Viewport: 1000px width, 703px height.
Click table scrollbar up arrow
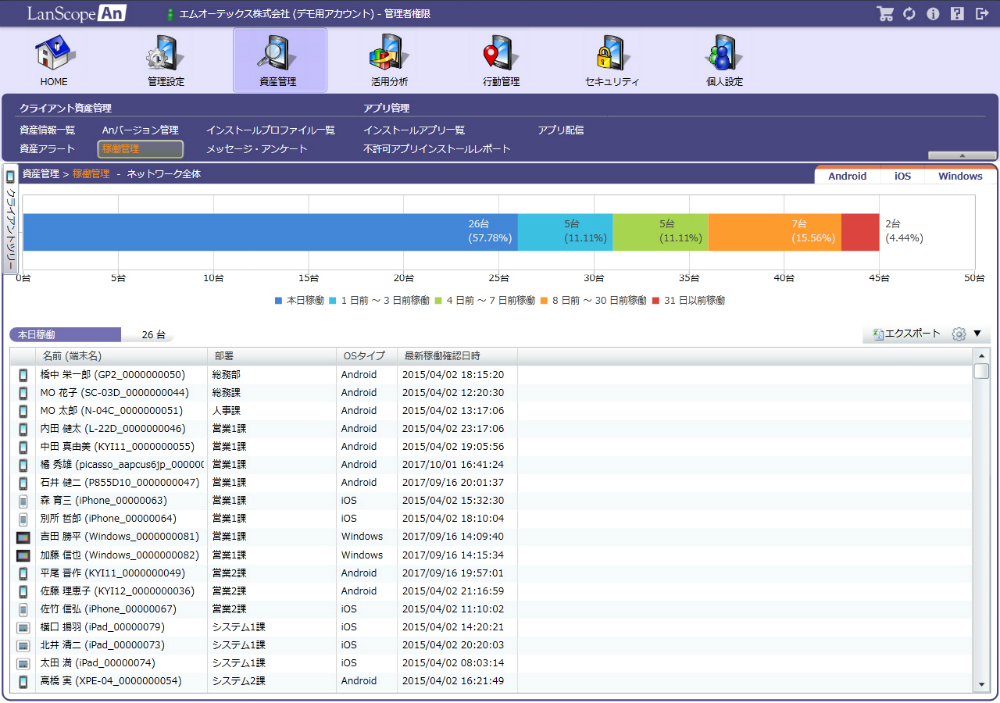pos(981,356)
